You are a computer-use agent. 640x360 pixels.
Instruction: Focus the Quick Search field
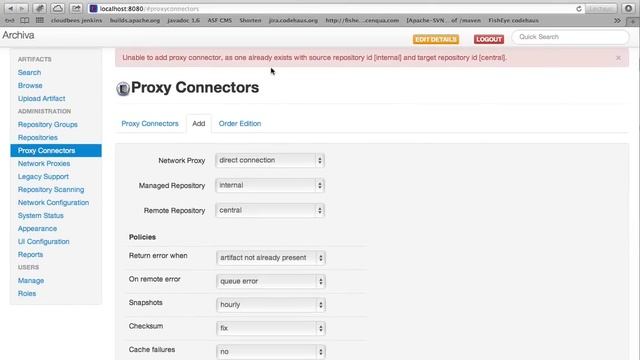570,37
